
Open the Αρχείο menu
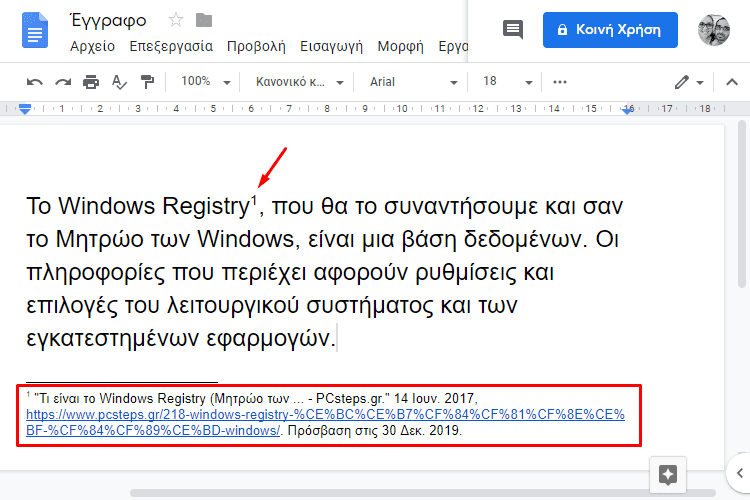[92, 46]
